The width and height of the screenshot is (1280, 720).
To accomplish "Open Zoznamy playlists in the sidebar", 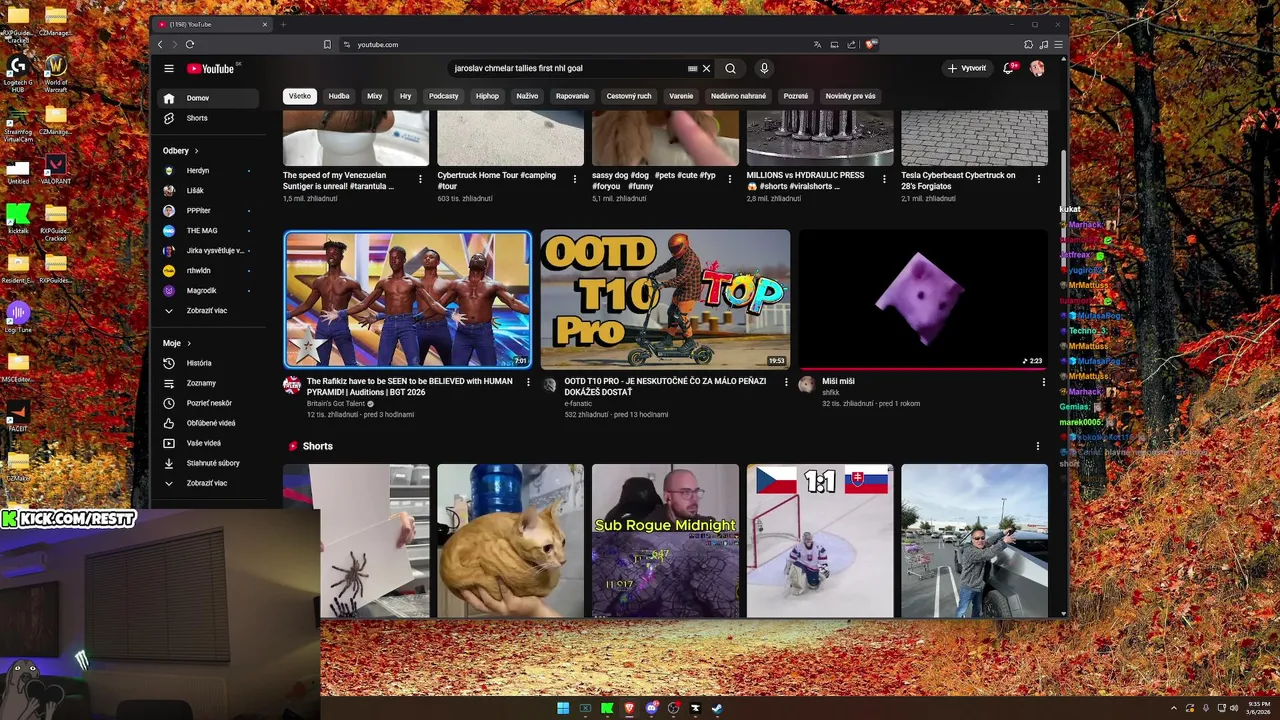I will click(x=208, y=383).
